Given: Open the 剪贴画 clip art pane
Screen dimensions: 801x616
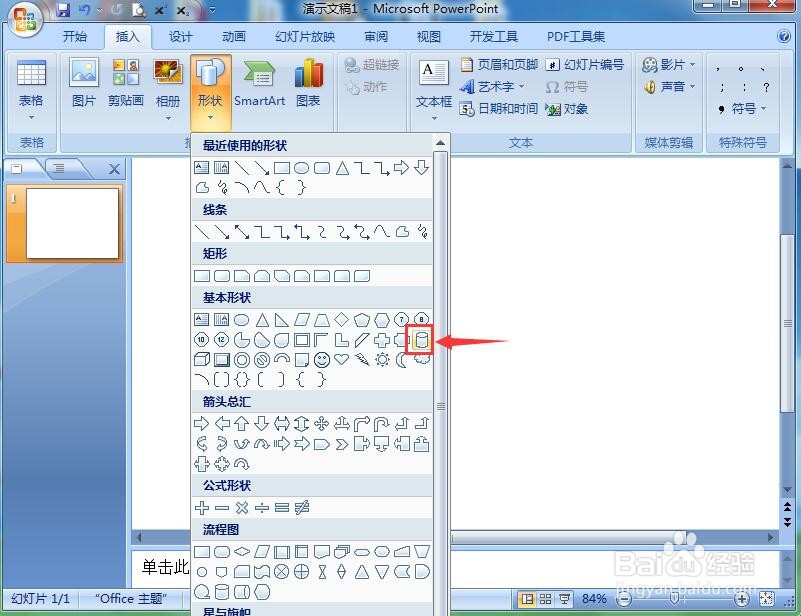Looking at the screenshot, I should pyautogui.click(x=126, y=83).
